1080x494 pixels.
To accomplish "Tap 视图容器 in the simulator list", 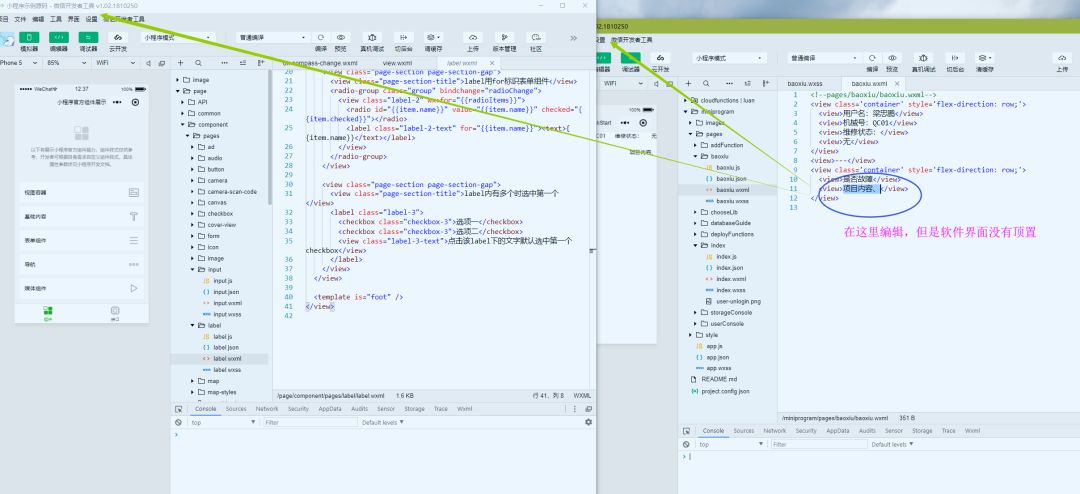I will coord(82,193).
